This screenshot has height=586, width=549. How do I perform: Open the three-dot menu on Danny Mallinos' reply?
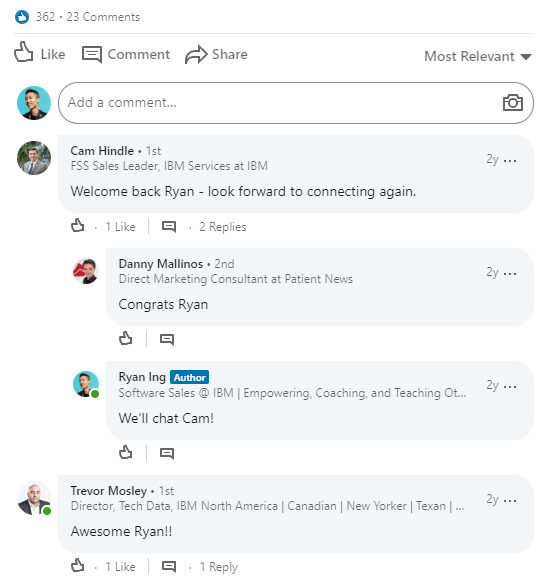click(x=510, y=274)
